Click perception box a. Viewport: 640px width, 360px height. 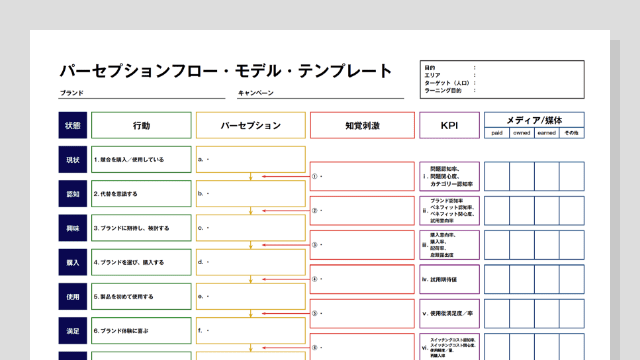pos(251,160)
